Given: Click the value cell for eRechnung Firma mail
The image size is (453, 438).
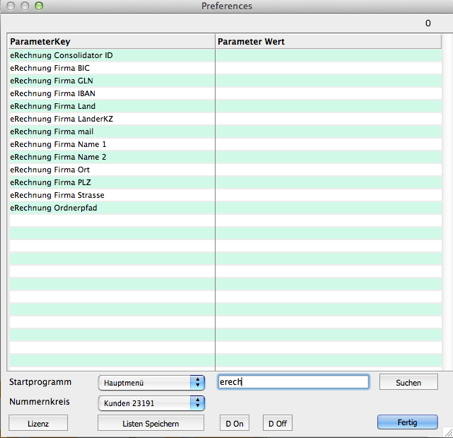Looking at the screenshot, I should 329,132.
